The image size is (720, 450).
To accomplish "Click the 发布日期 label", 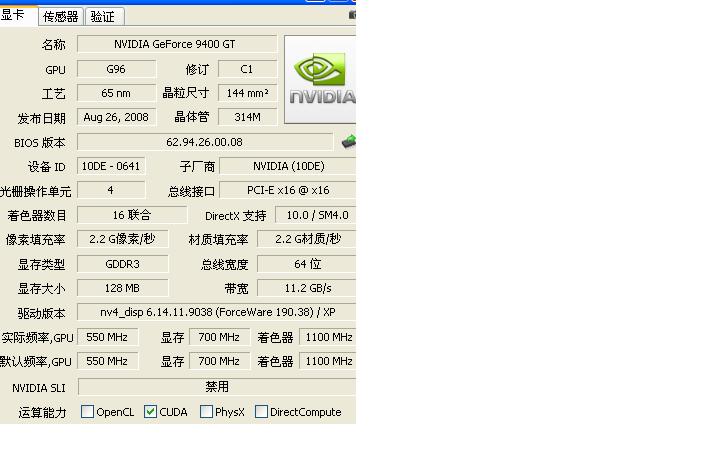I will pos(42,119).
